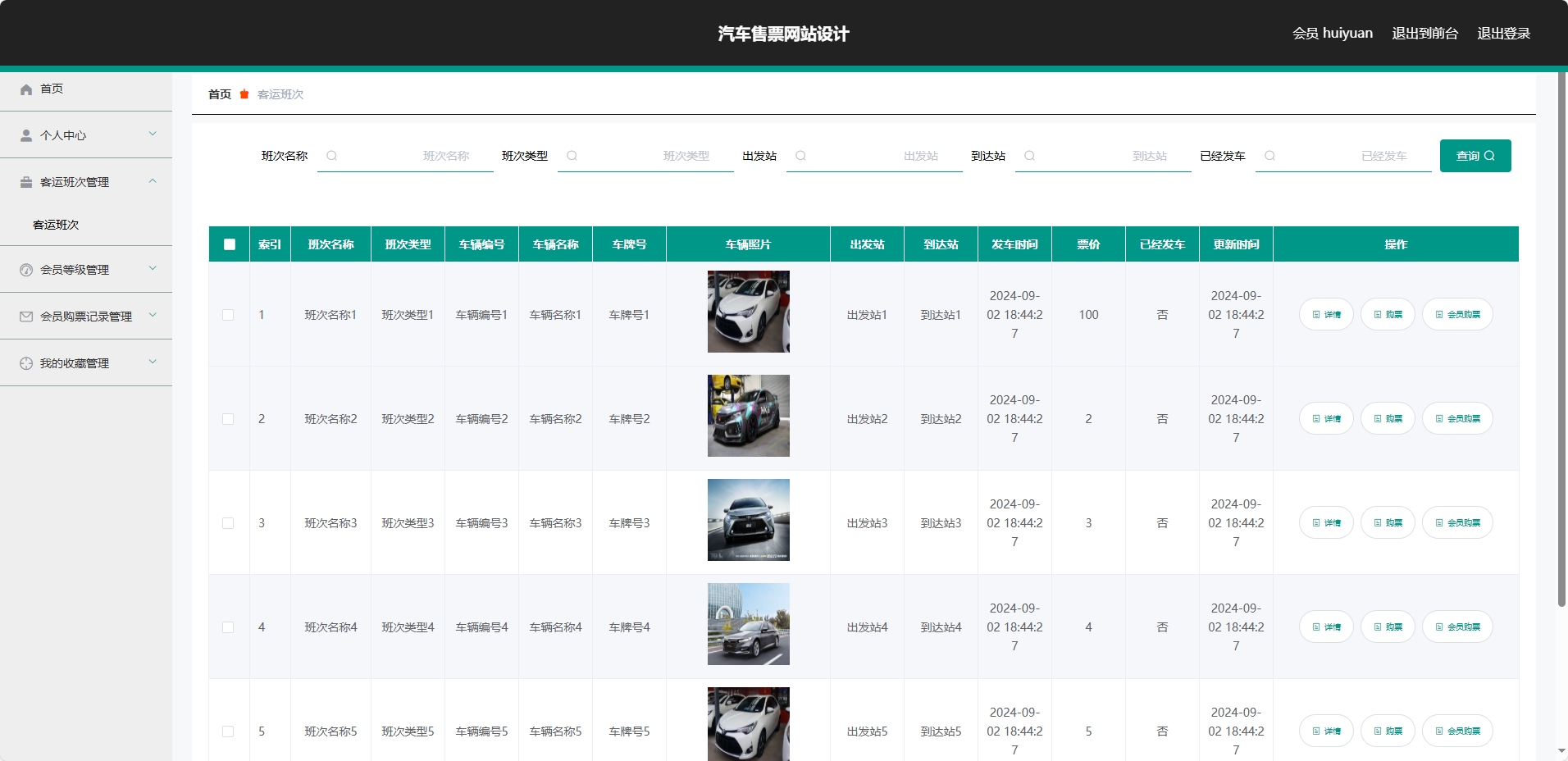
Task: Click the magnifier icon in 出发站 field
Action: (x=801, y=156)
